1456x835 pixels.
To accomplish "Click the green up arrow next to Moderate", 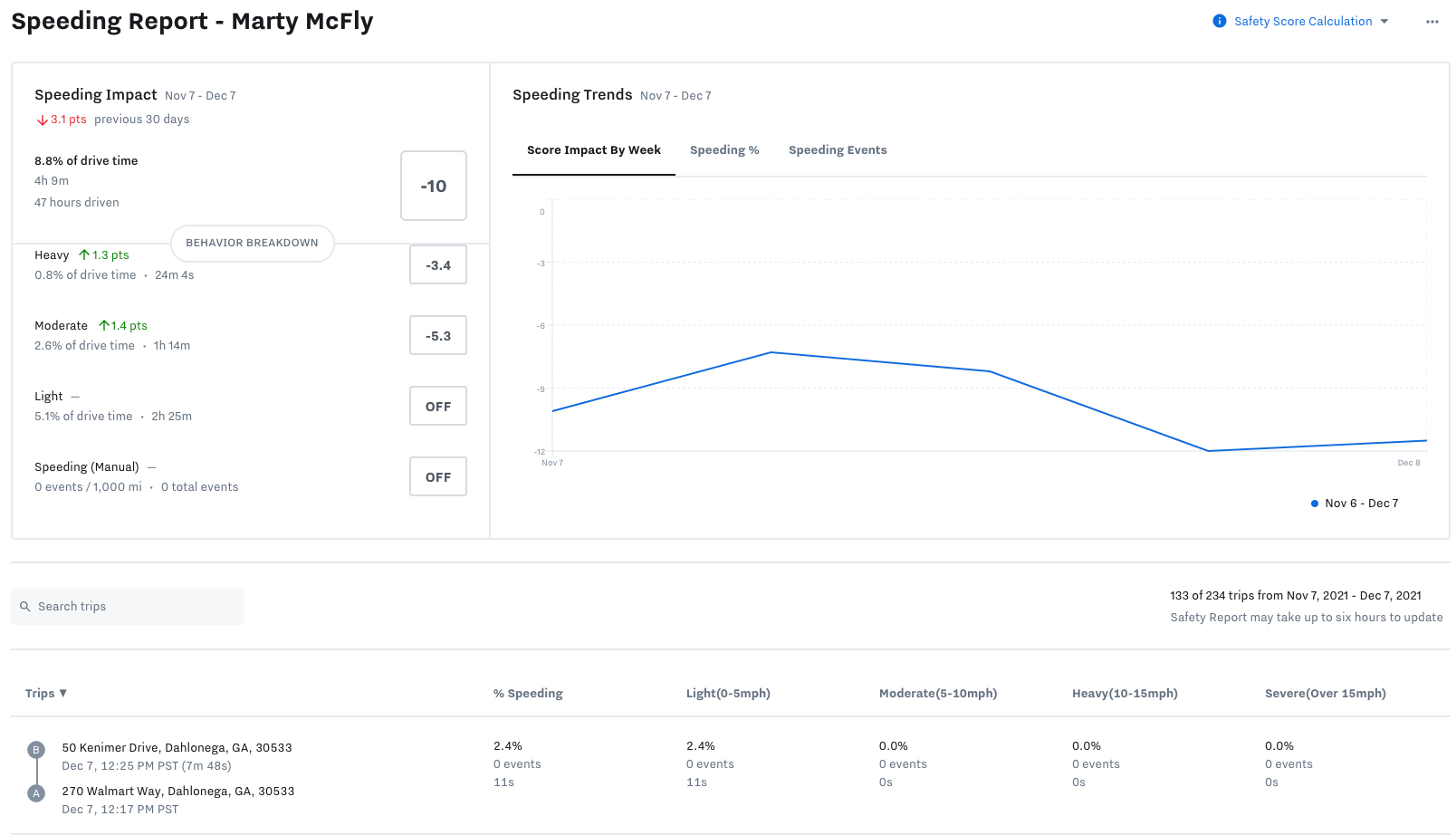I will pyautogui.click(x=104, y=326).
